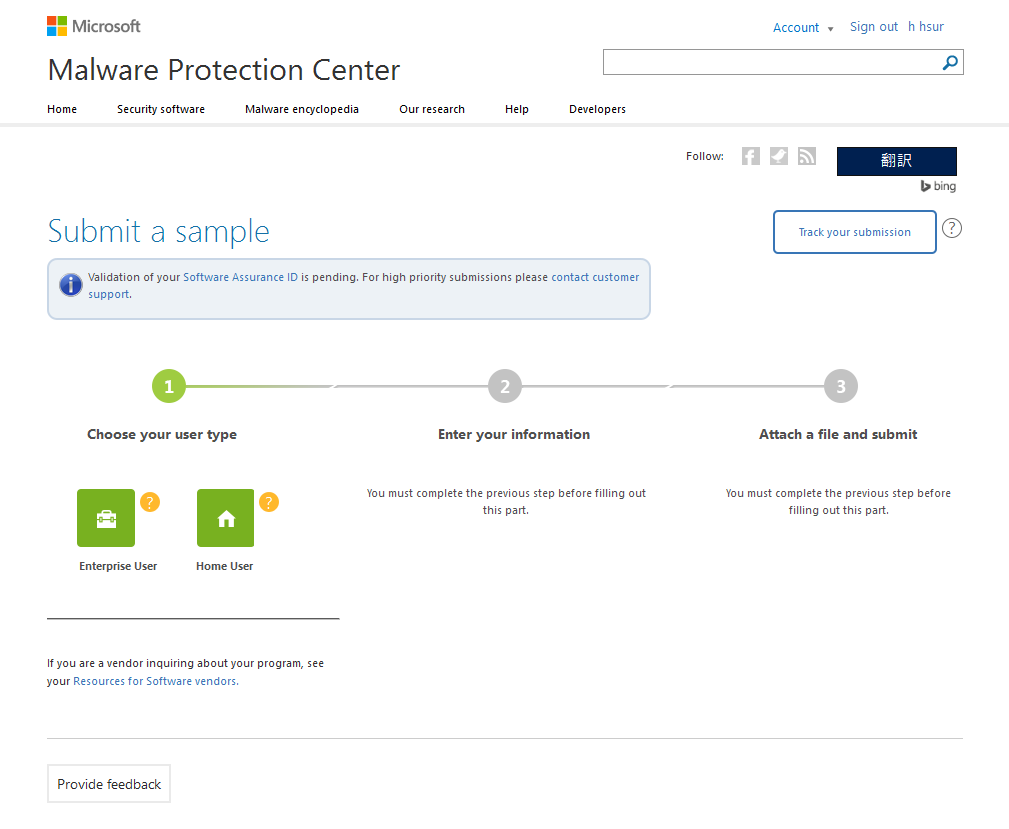Click the Bing logo
1009x829 pixels.
[937, 186]
